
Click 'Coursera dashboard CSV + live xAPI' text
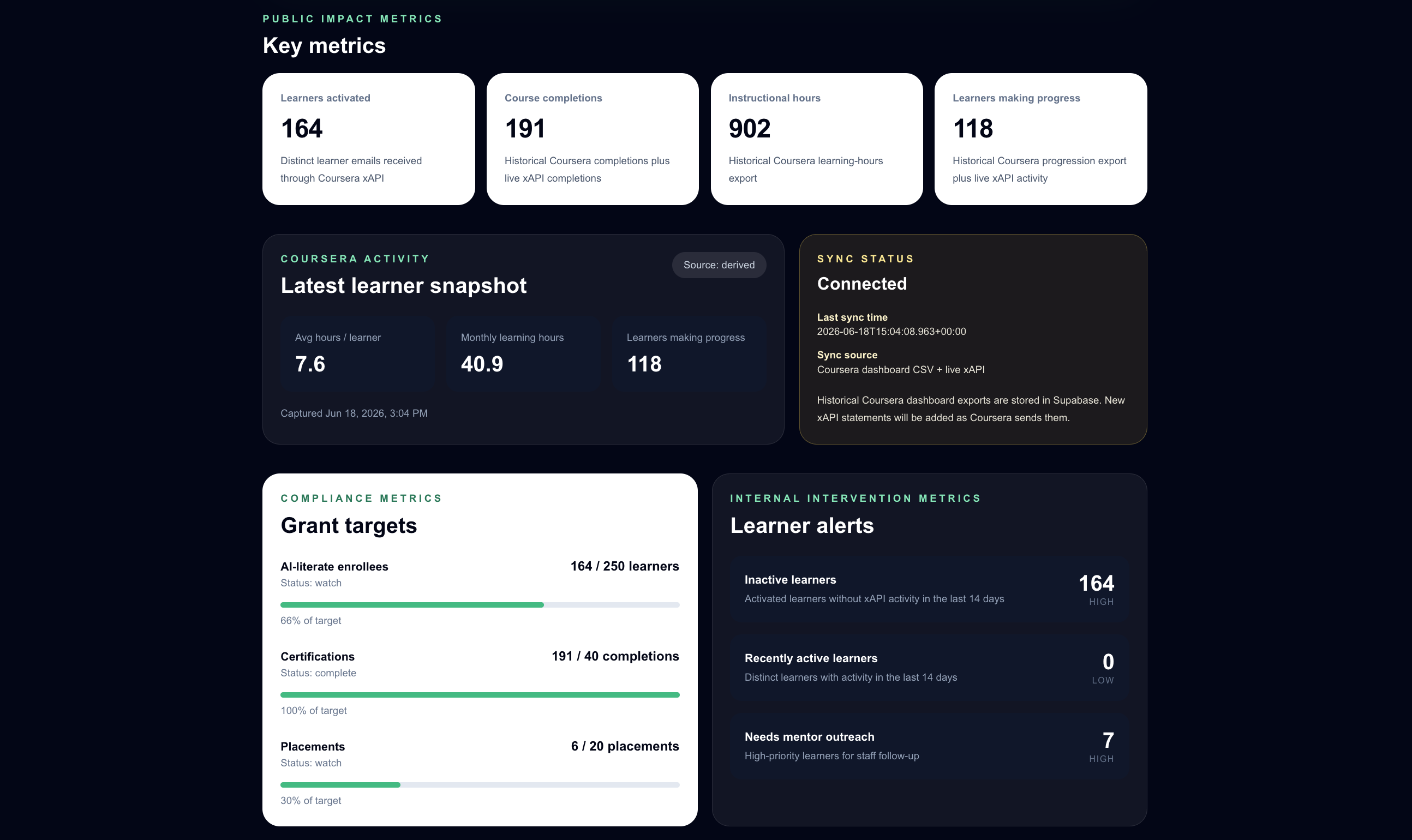(901, 370)
